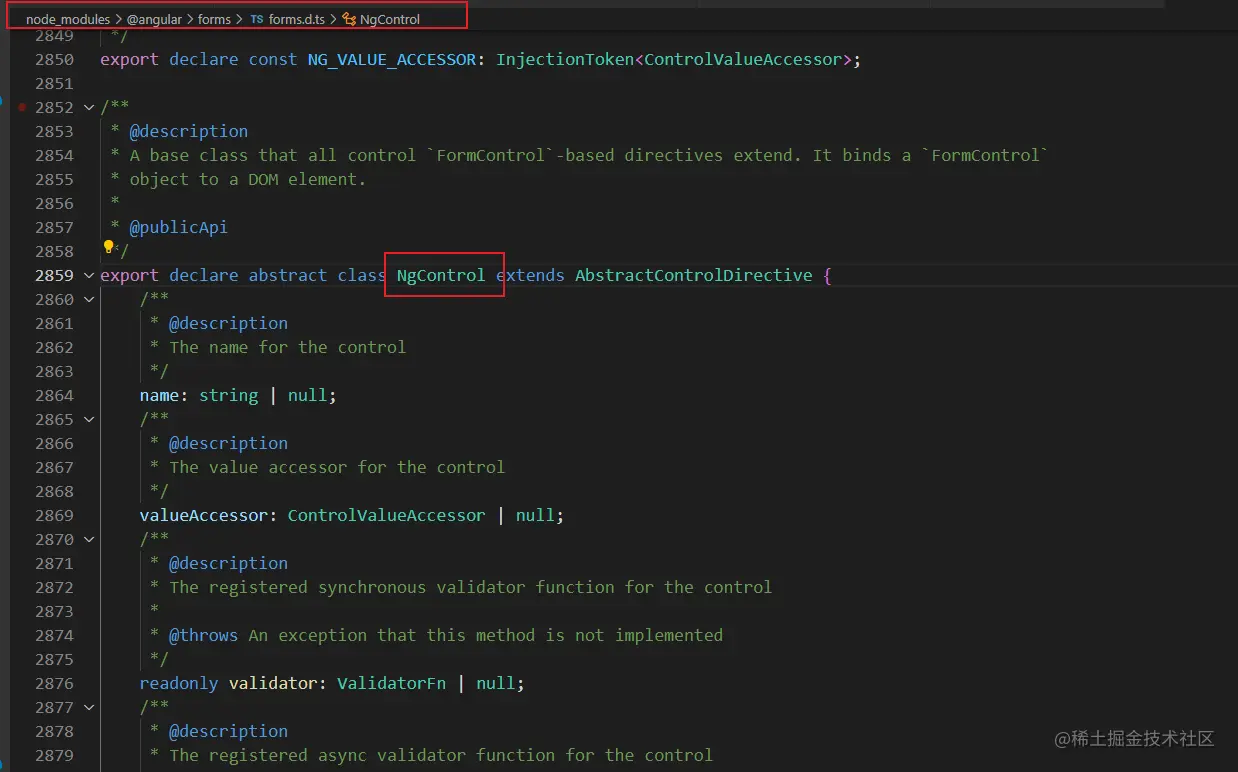This screenshot has height=772, width=1238.
Task: Open the @angular breadcrumb segment
Action: (x=154, y=19)
